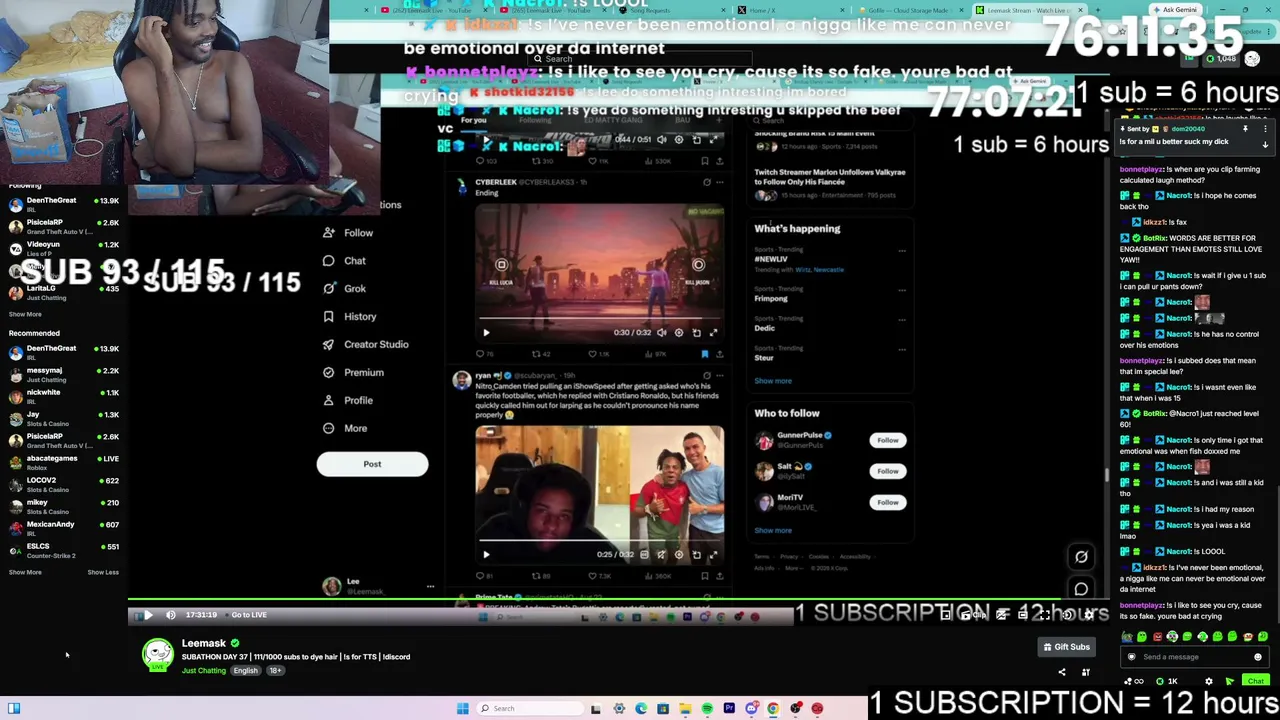Open Spotify from the taskbar
This screenshot has height=720, width=1280.
pyautogui.click(x=707, y=709)
